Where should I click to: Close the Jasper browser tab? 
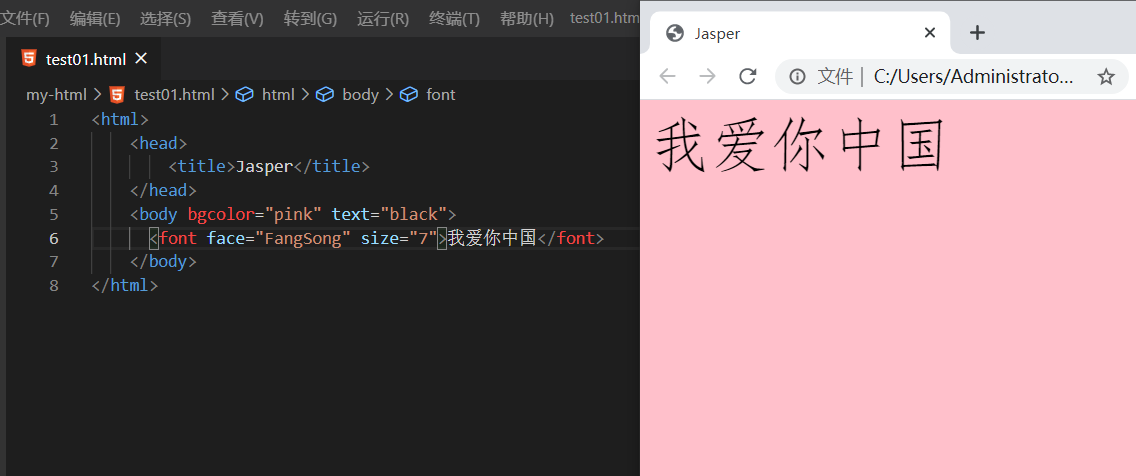[930, 33]
